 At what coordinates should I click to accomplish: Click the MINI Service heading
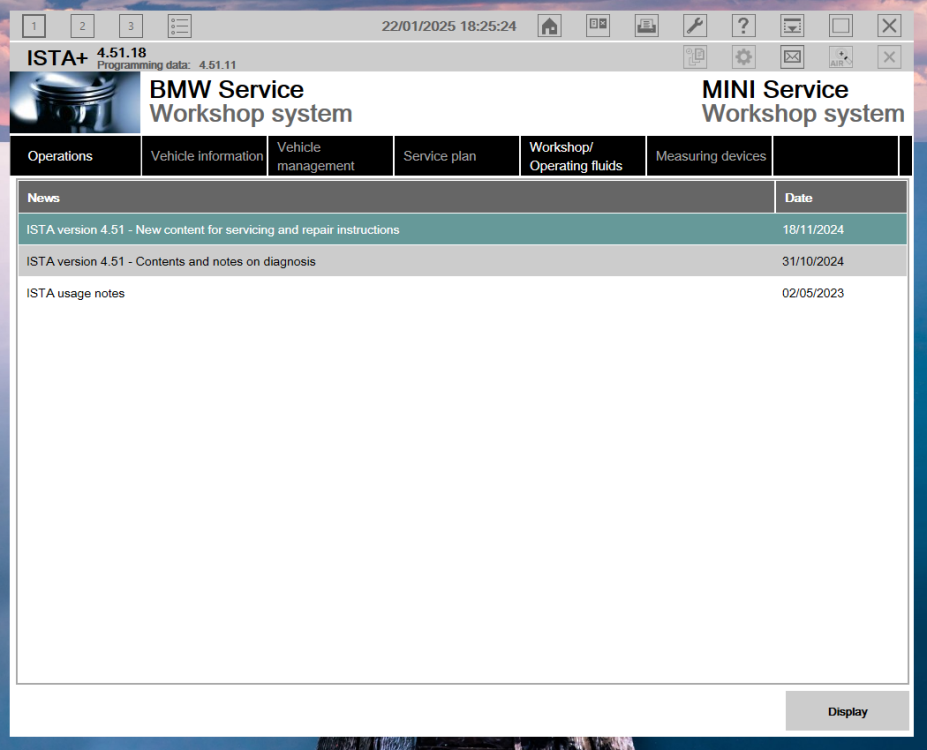pos(775,90)
